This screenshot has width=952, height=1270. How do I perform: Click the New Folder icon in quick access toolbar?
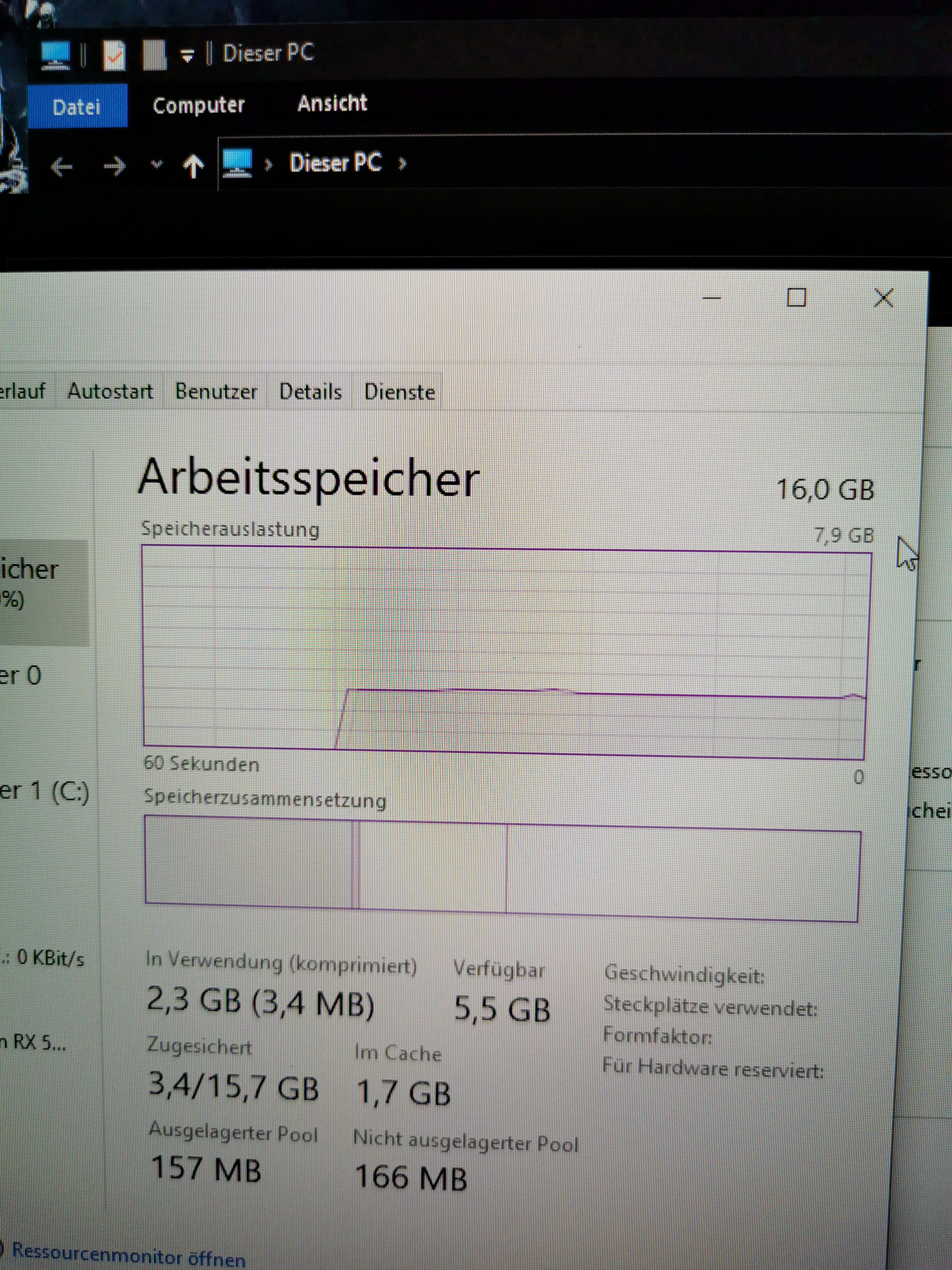coord(154,56)
